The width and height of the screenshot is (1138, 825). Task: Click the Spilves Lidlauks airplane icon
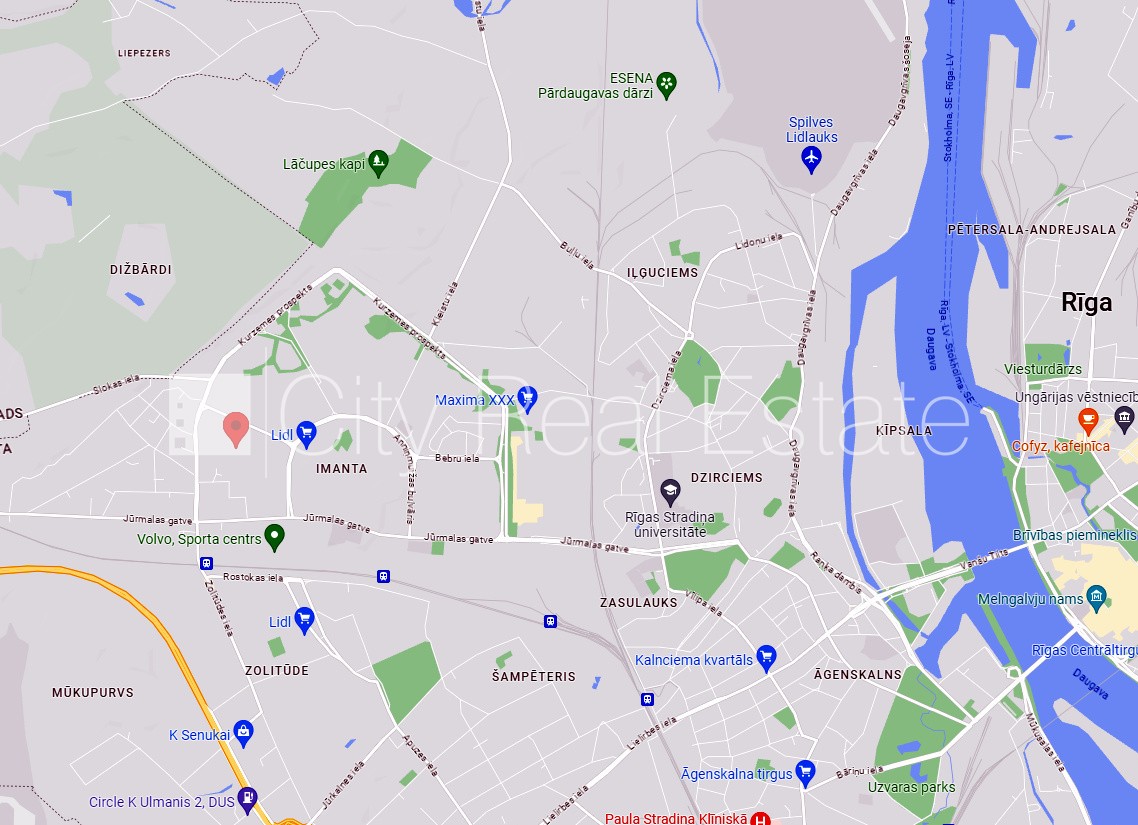811,159
